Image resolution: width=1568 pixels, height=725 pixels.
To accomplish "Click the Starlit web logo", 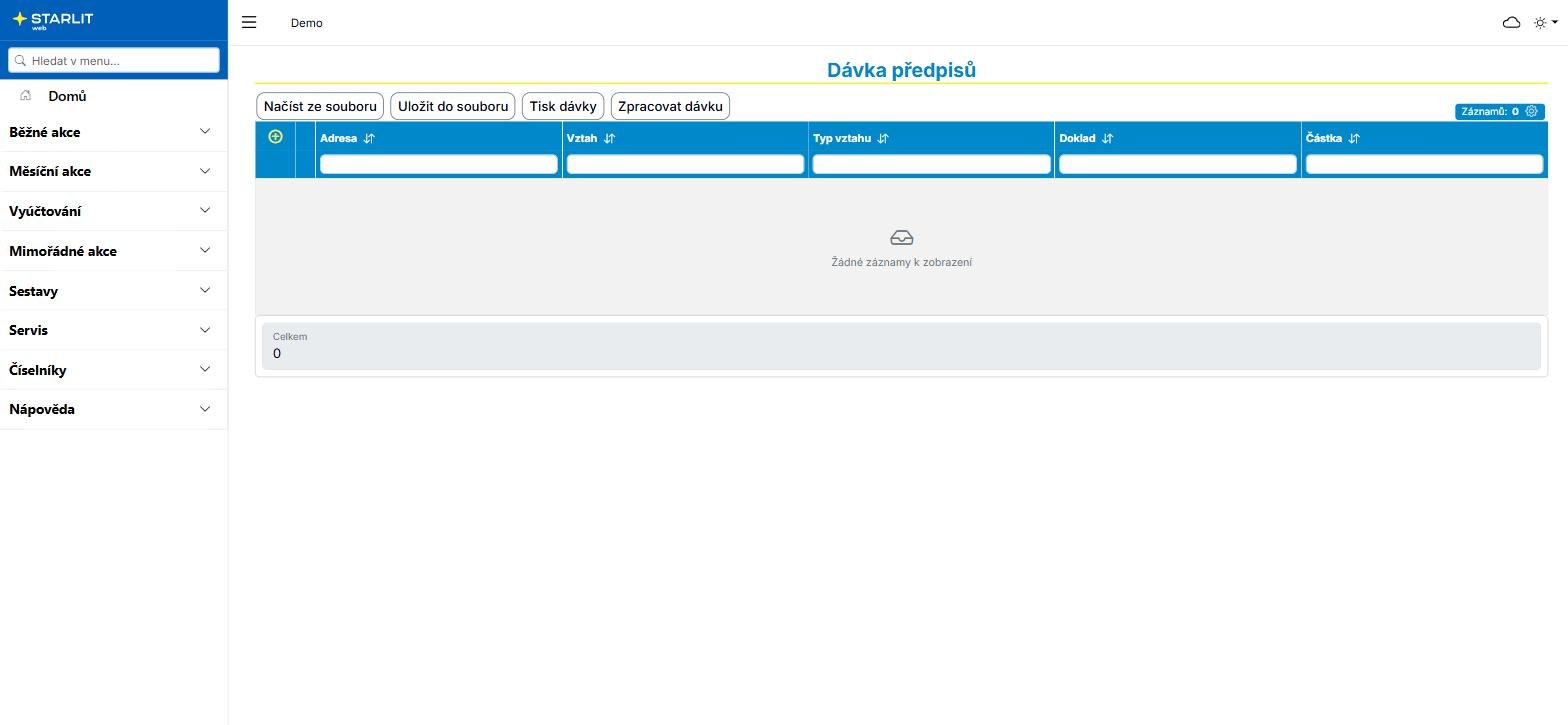I will [x=52, y=20].
